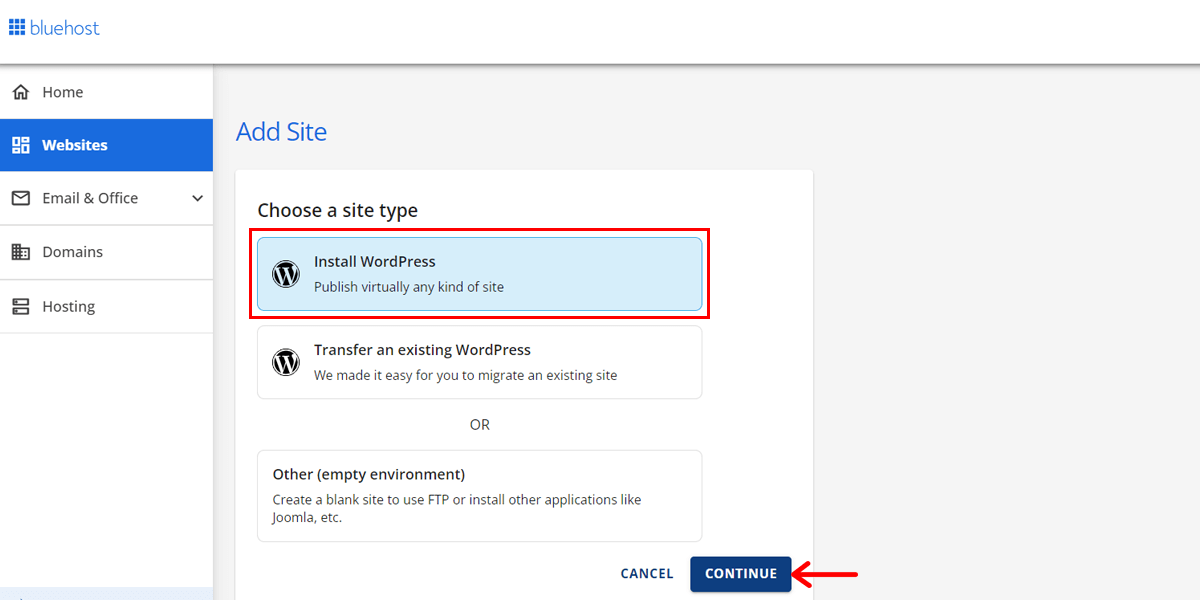This screenshot has width=1200, height=600.
Task: Open Email & Office menu item
Action: [x=106, y=198]
